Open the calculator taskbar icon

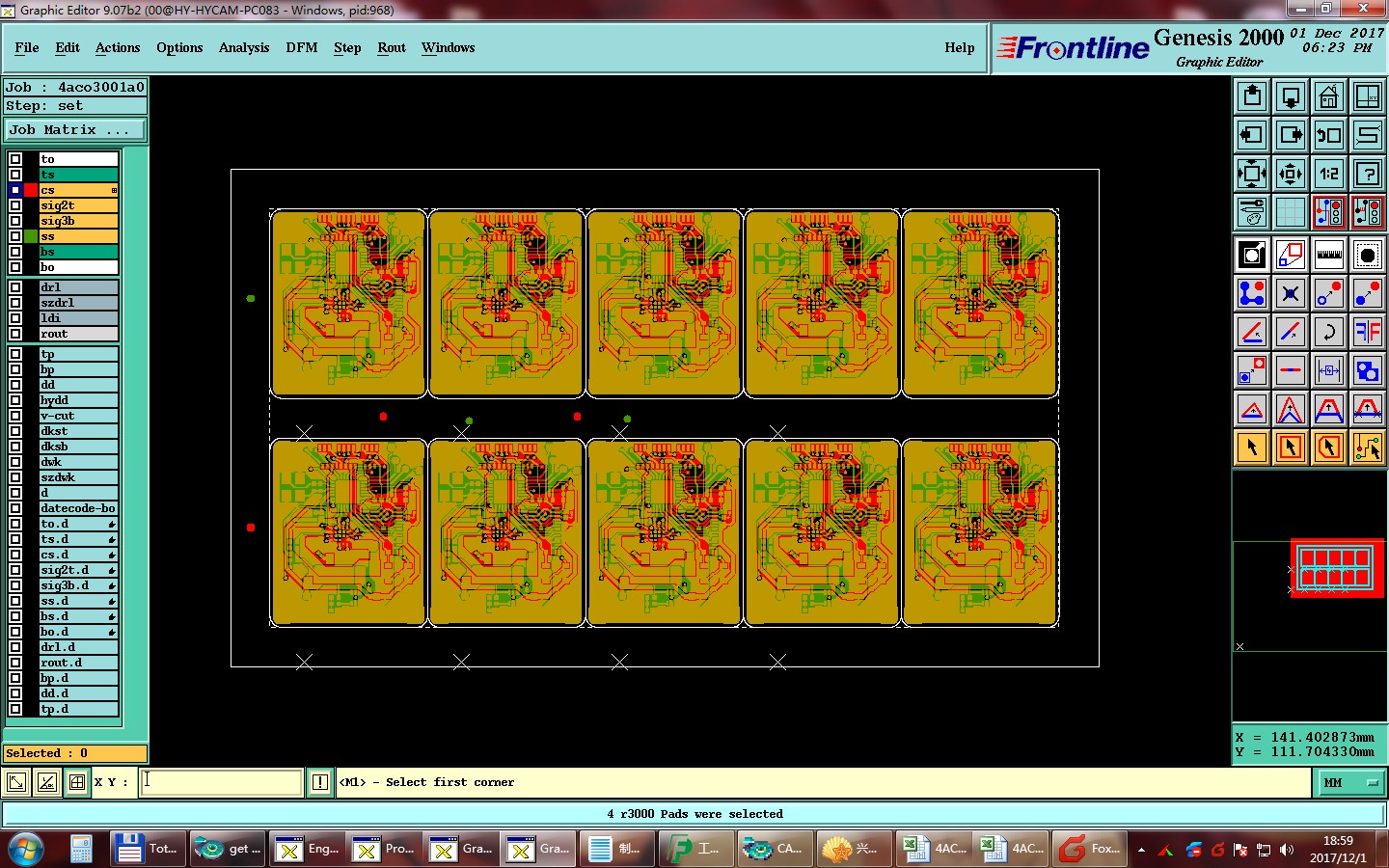coord(82,849)
